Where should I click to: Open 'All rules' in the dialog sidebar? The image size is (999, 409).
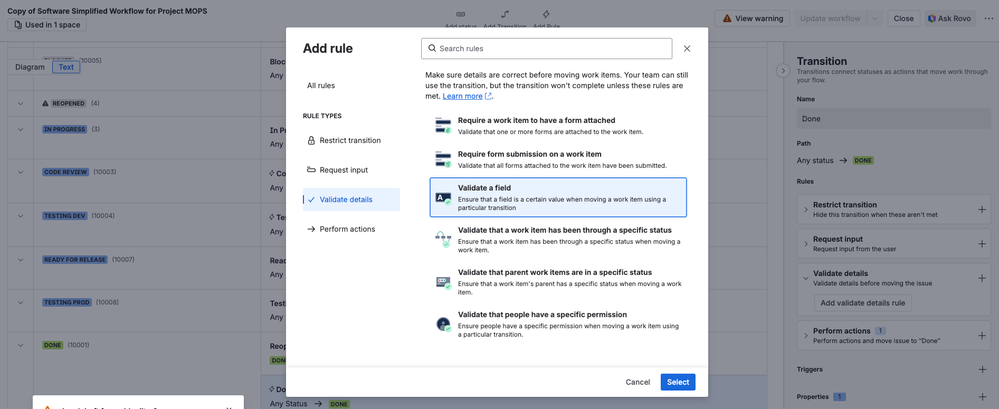point(320,85)
